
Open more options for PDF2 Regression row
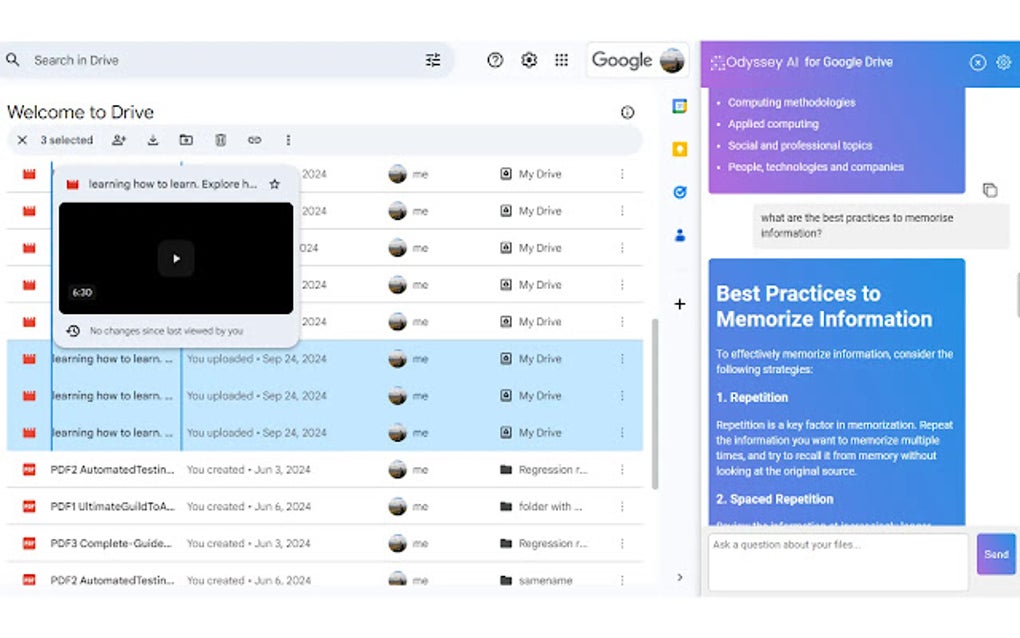coord(623,470)
